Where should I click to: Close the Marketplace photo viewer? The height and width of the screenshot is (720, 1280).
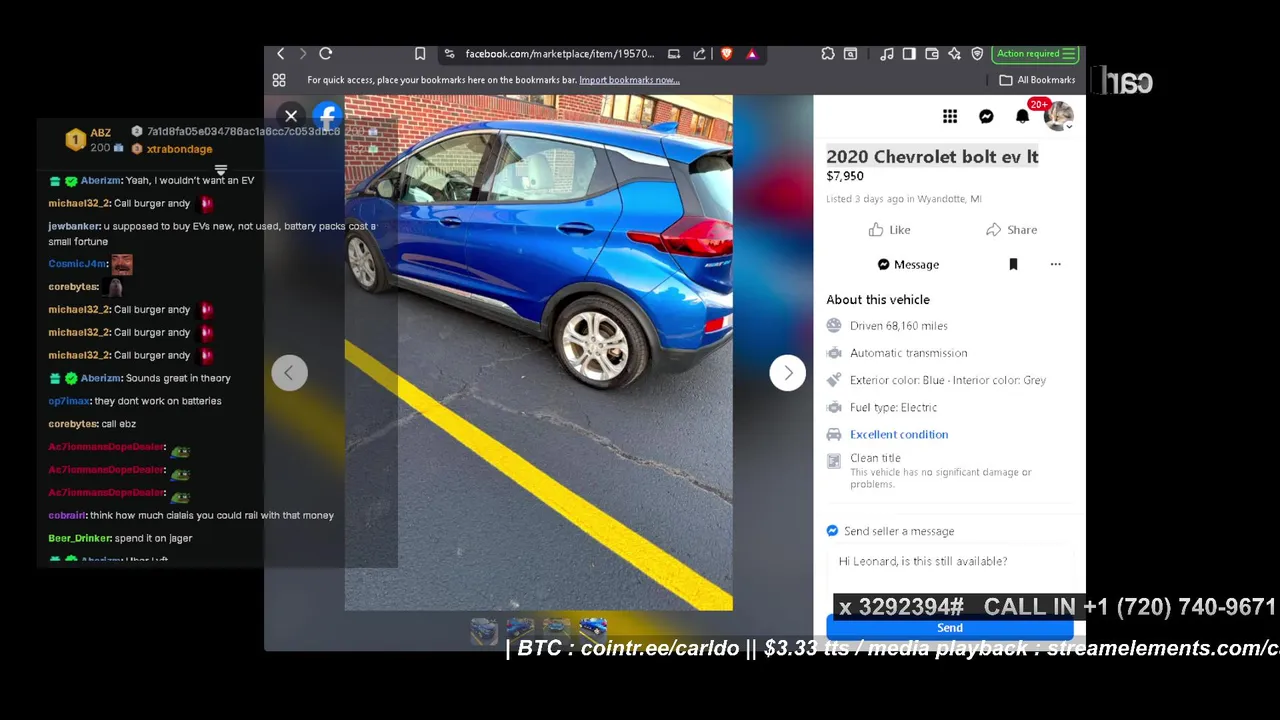pyautogui.click(x=291, y=116)
